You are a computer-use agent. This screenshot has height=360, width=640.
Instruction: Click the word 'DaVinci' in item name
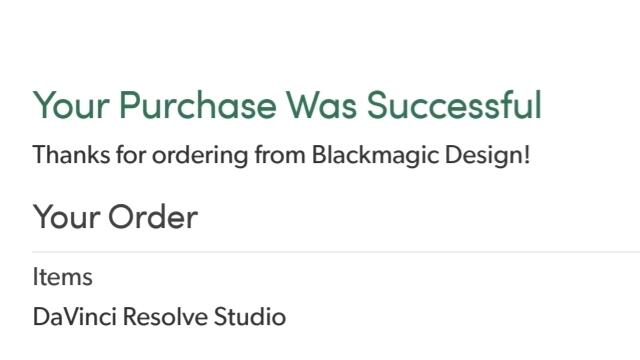tap(75, 317)
